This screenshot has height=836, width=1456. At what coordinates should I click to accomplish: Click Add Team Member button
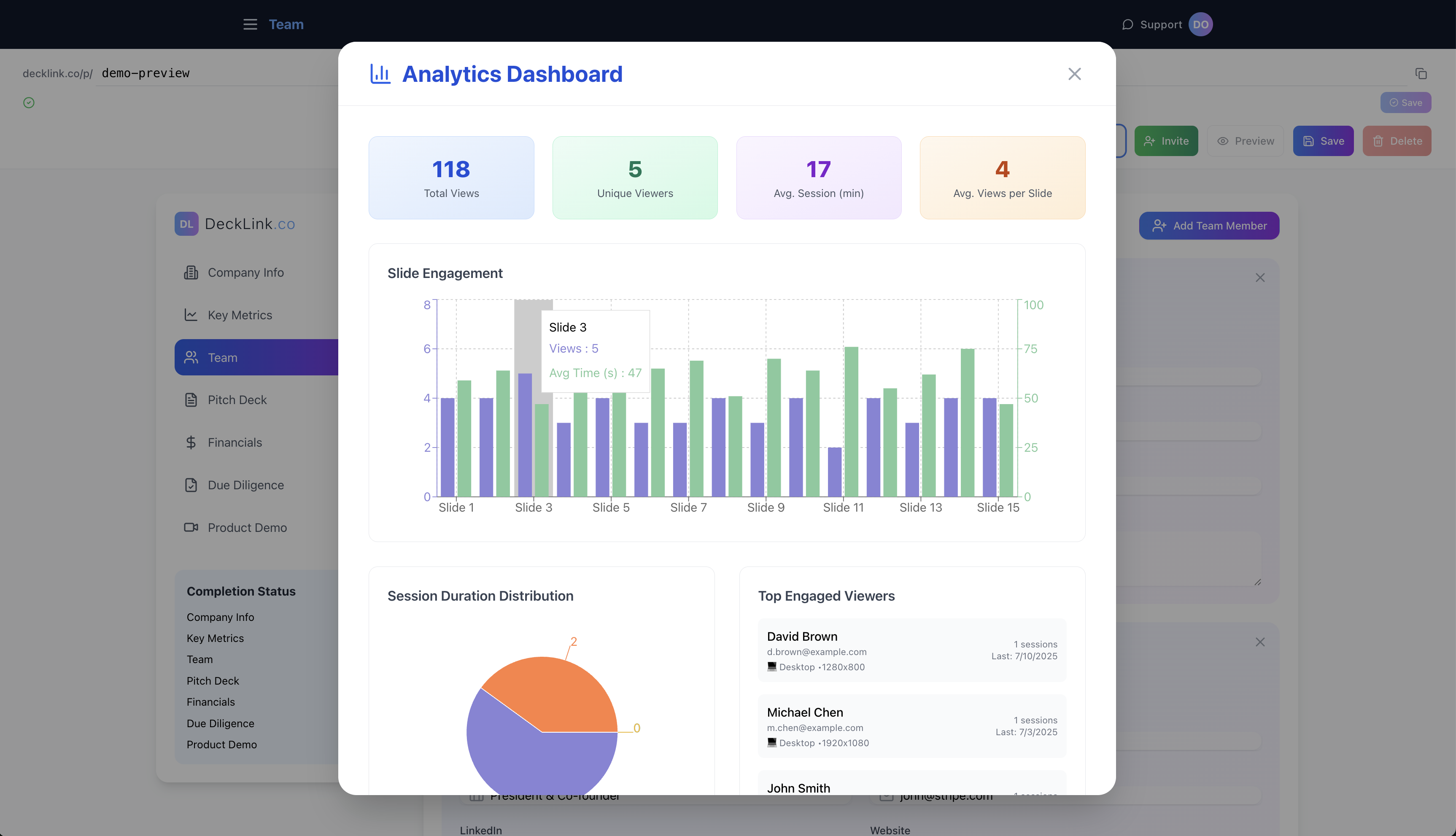pyautogui.click(x=1209, y=226)
